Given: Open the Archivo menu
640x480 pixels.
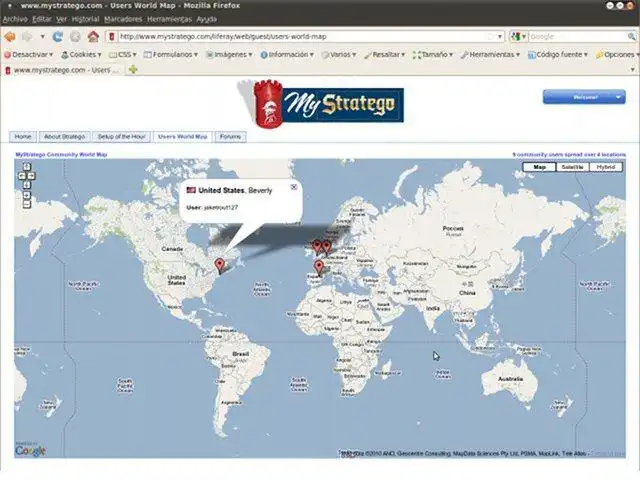Looking at the screenshot, I should tap(15, 19).
